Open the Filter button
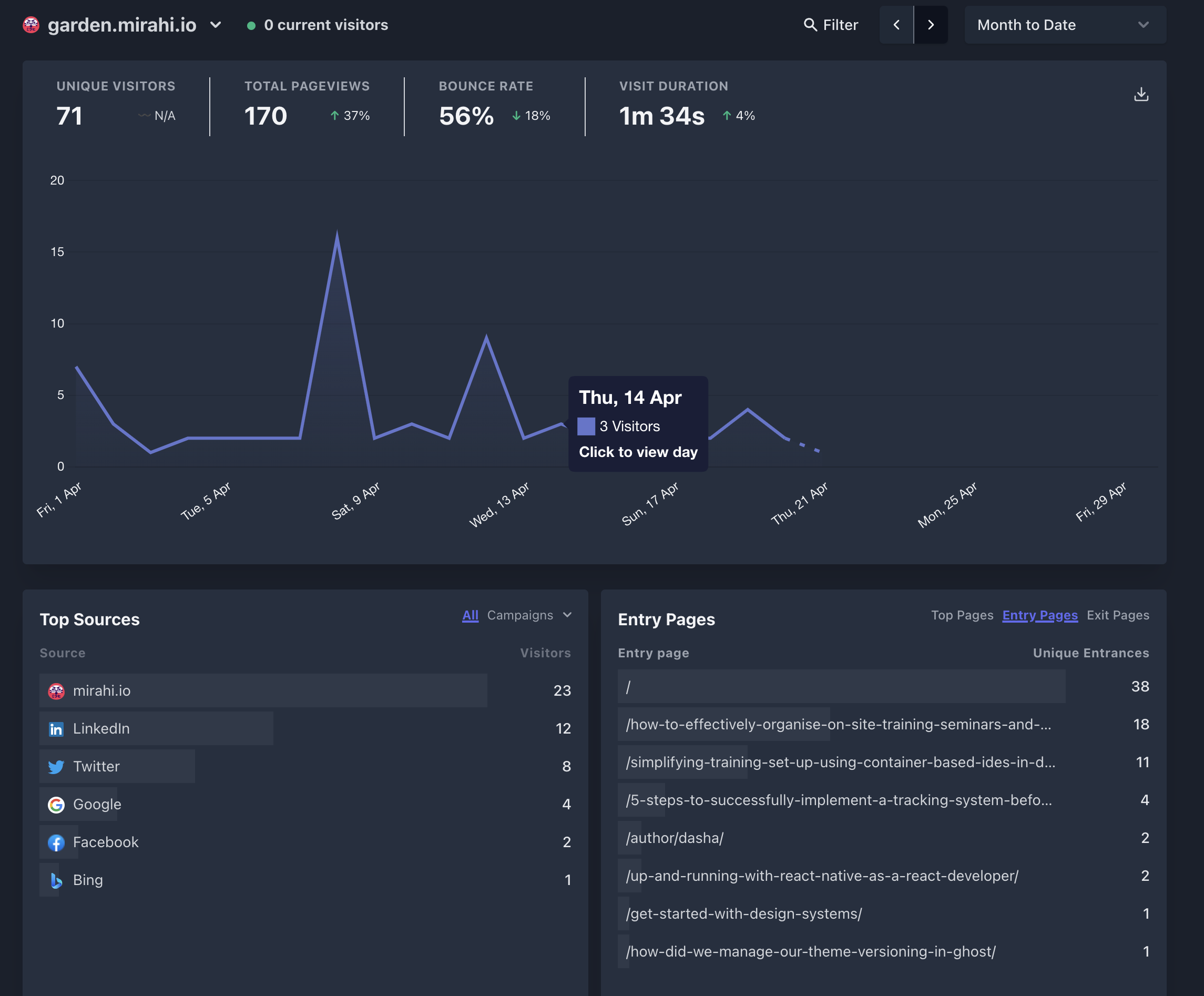The width and height of the screenshot is (1204, 996). (831, 25)
